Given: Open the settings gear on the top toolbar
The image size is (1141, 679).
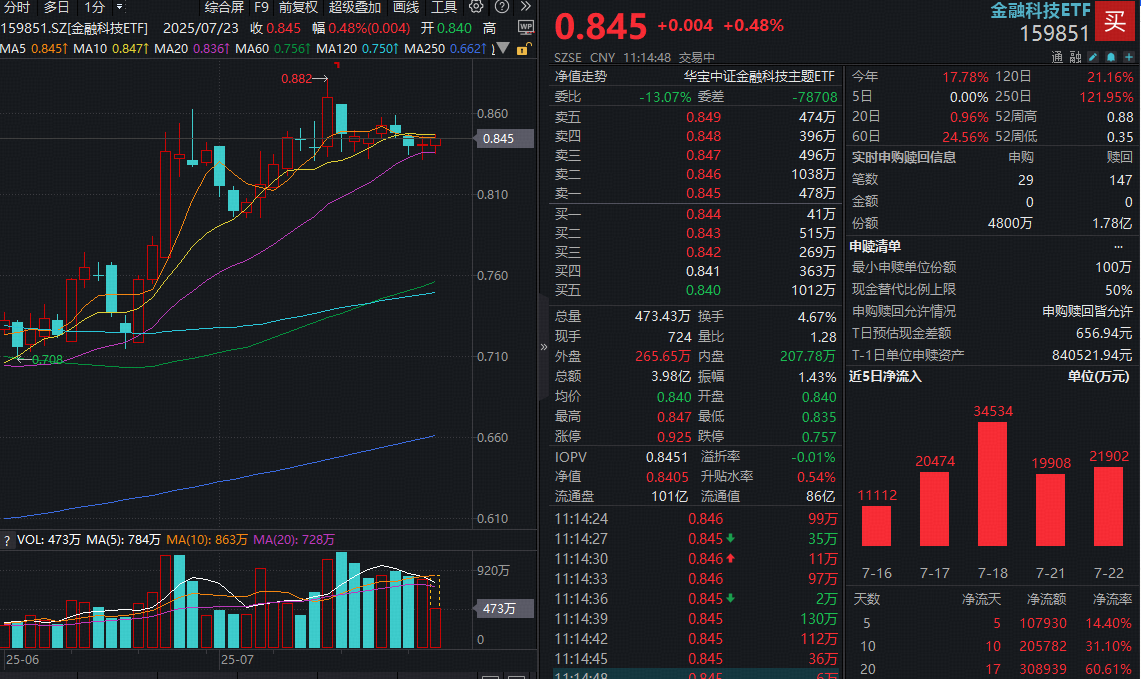Looking at the screenshot, I should coord(474,6).
